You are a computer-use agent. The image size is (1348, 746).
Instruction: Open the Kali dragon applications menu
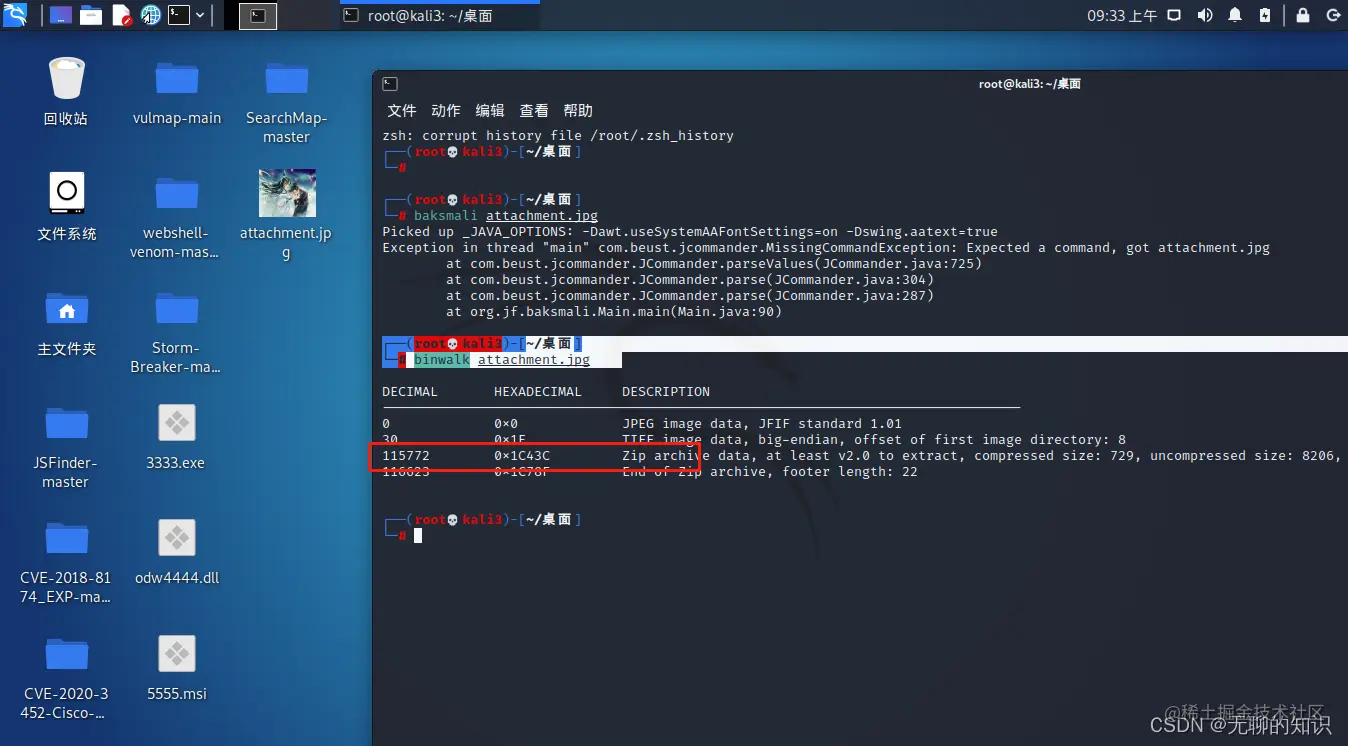tap(15, 15)
